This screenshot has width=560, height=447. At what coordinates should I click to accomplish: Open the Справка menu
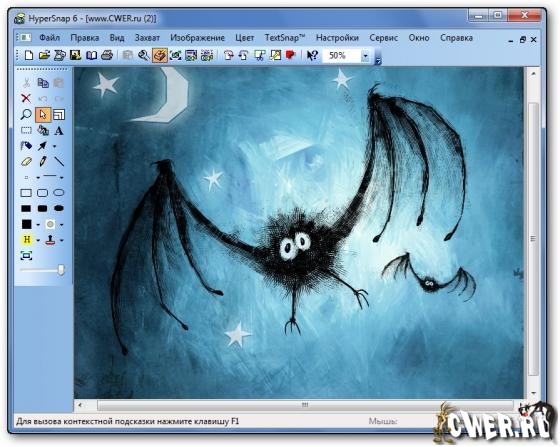[456, 38]
